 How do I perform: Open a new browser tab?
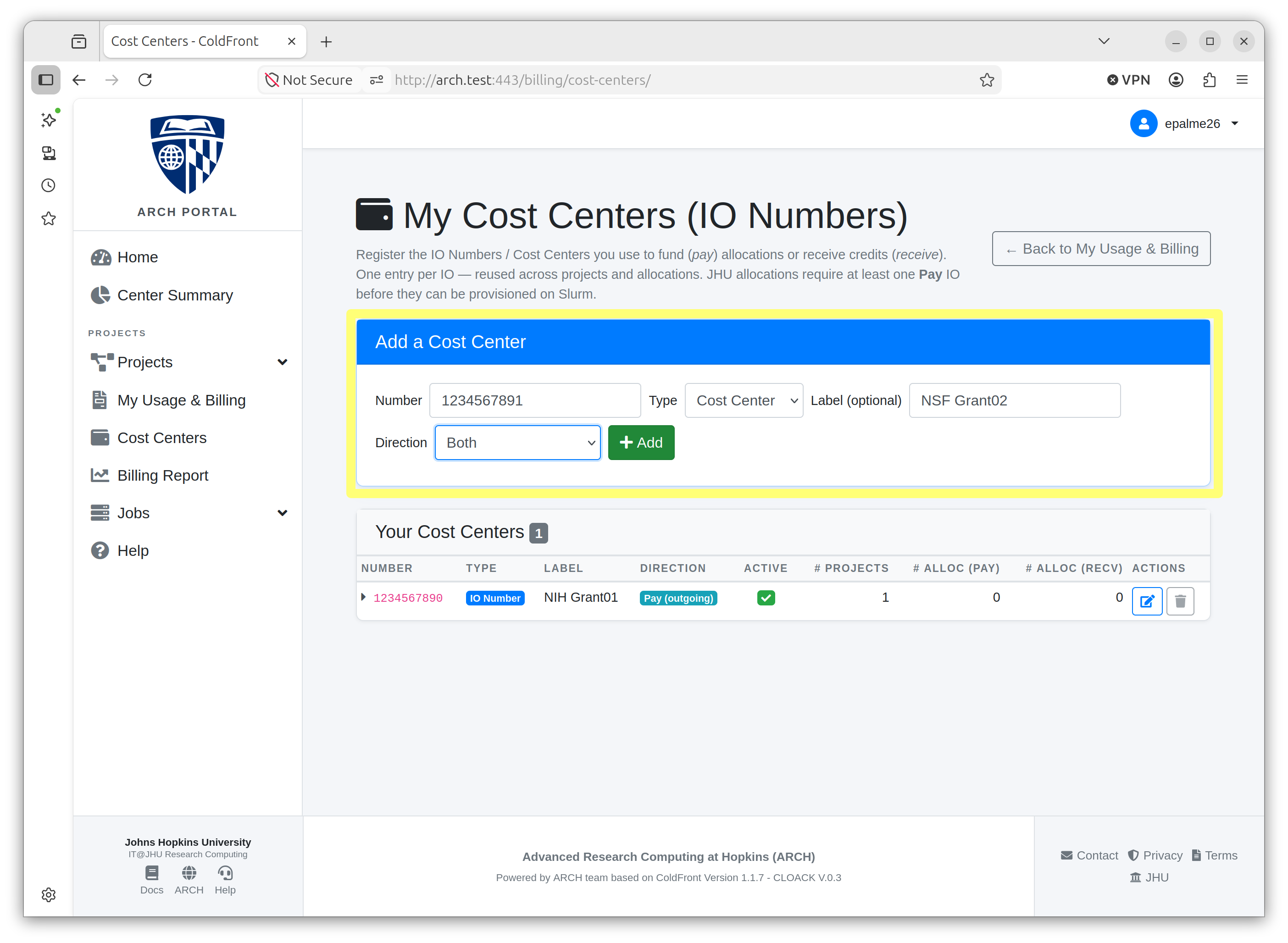(326, 41)
